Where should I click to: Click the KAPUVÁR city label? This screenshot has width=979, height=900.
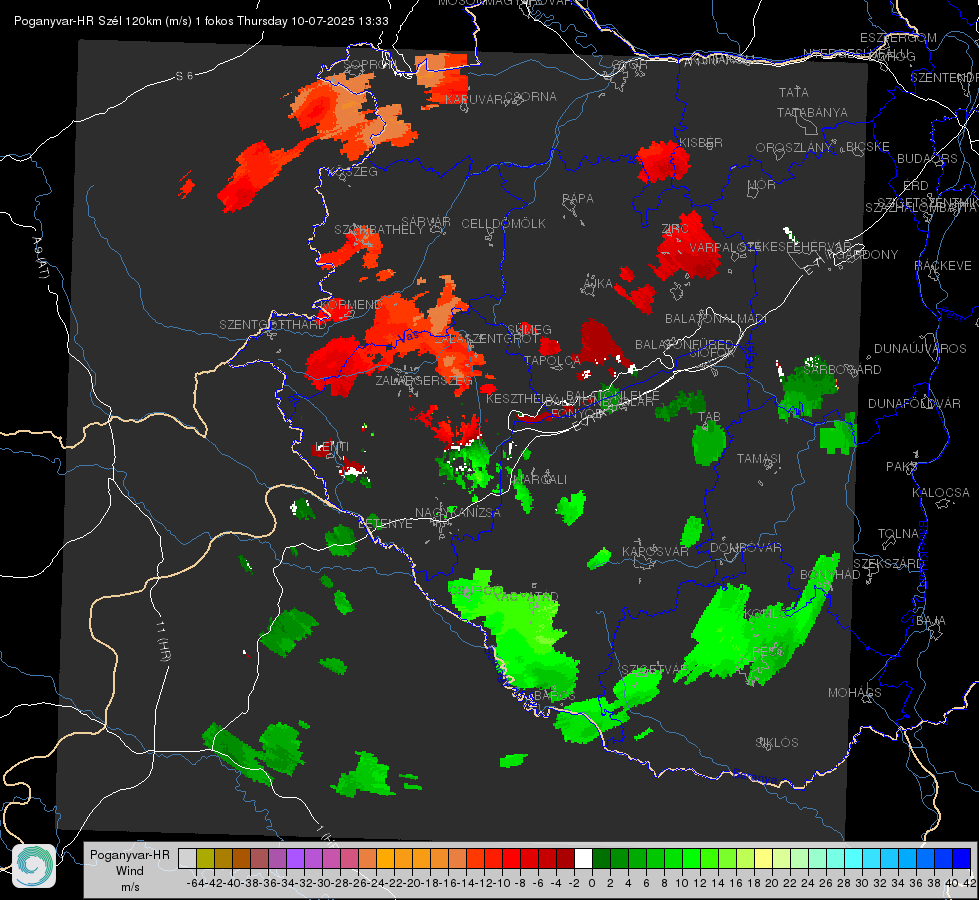pyautogui.click(x=475, y=100)
